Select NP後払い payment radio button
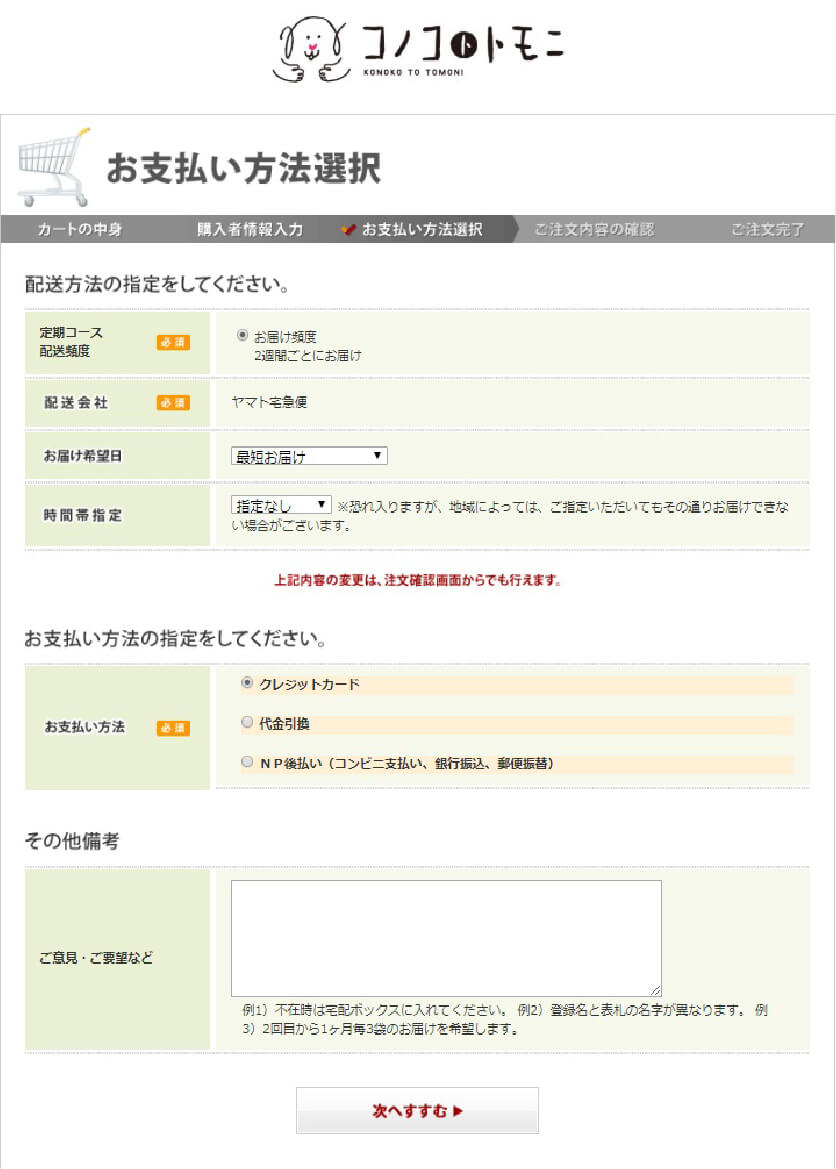This screenshot has width=836, height=1169. click(x=247, y=762)
